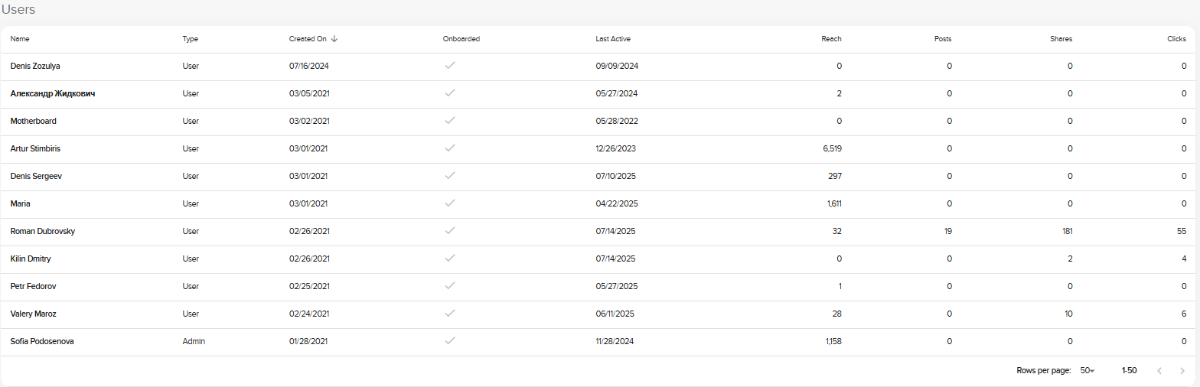Click Onboarded checkmark for Denis Sergeev

450,176
